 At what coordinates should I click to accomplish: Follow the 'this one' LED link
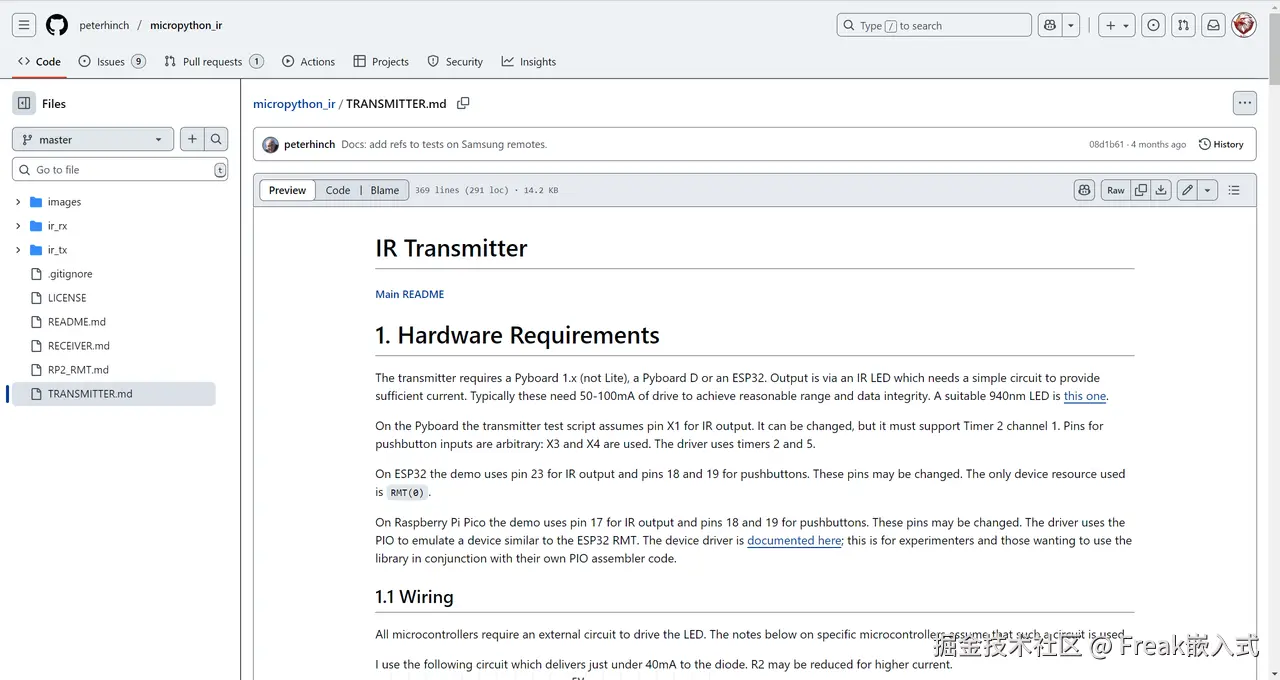pos(1085,396)
